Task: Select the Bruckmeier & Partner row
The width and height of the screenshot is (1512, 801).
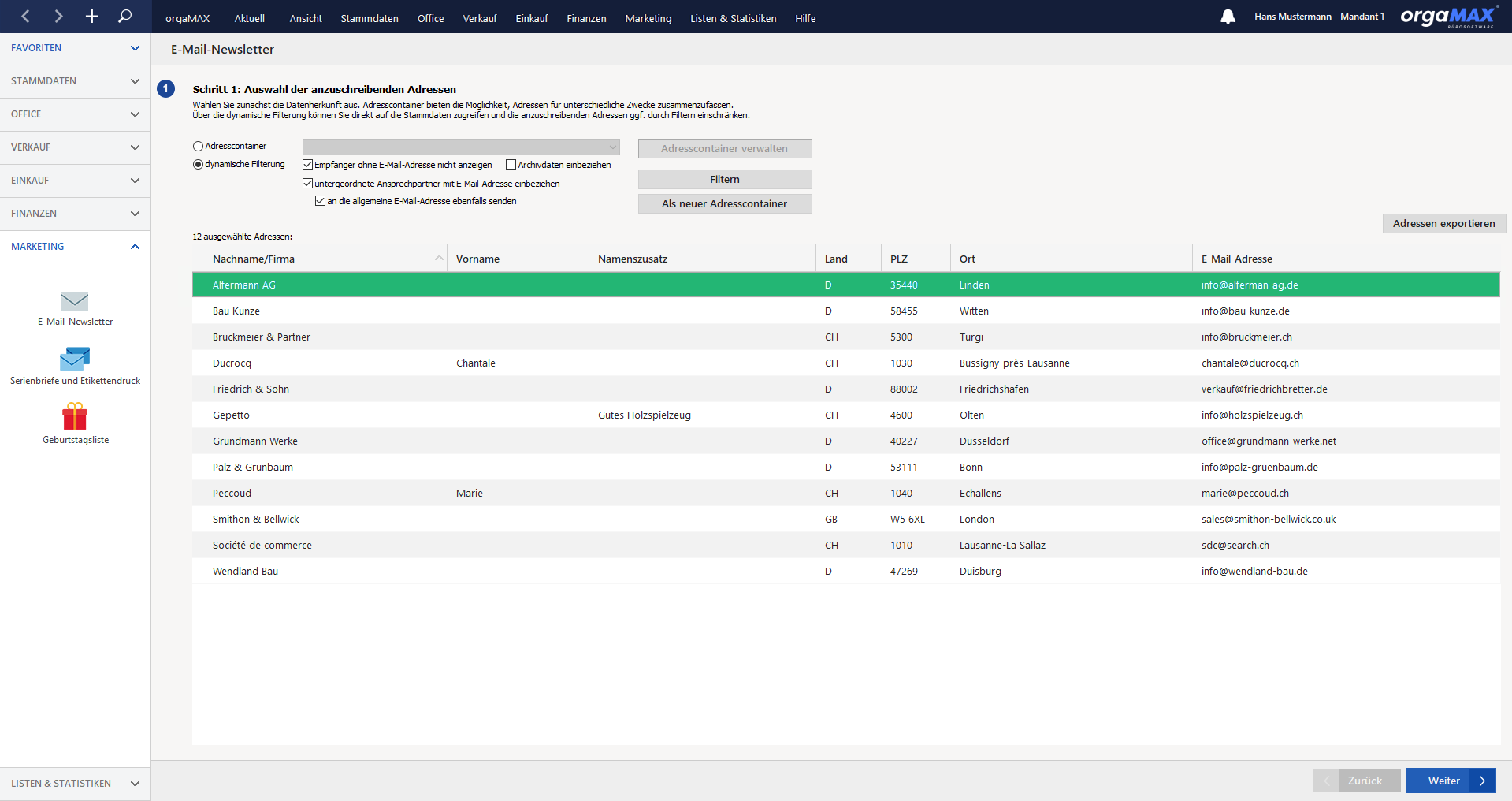Action: pos(846,337)
